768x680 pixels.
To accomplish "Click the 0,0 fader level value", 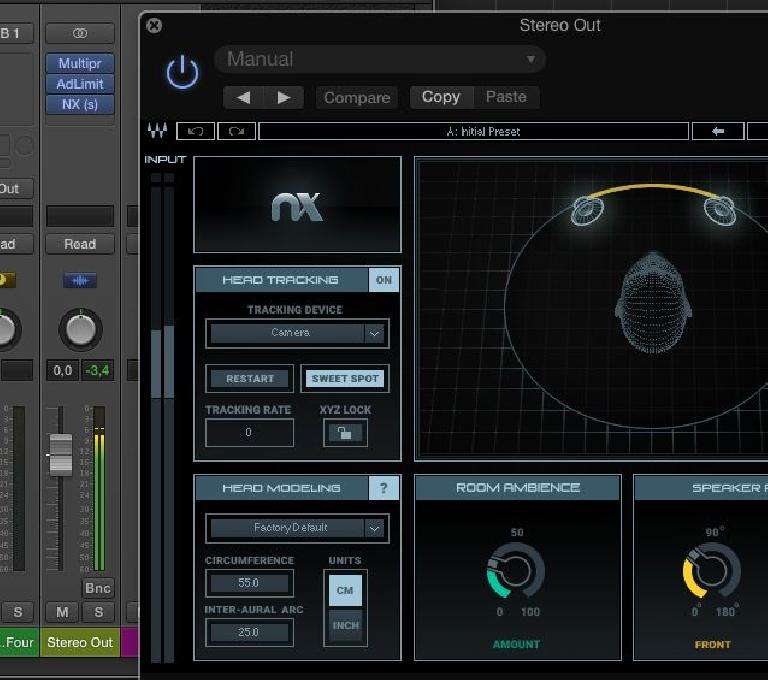I will coord(63,370).
